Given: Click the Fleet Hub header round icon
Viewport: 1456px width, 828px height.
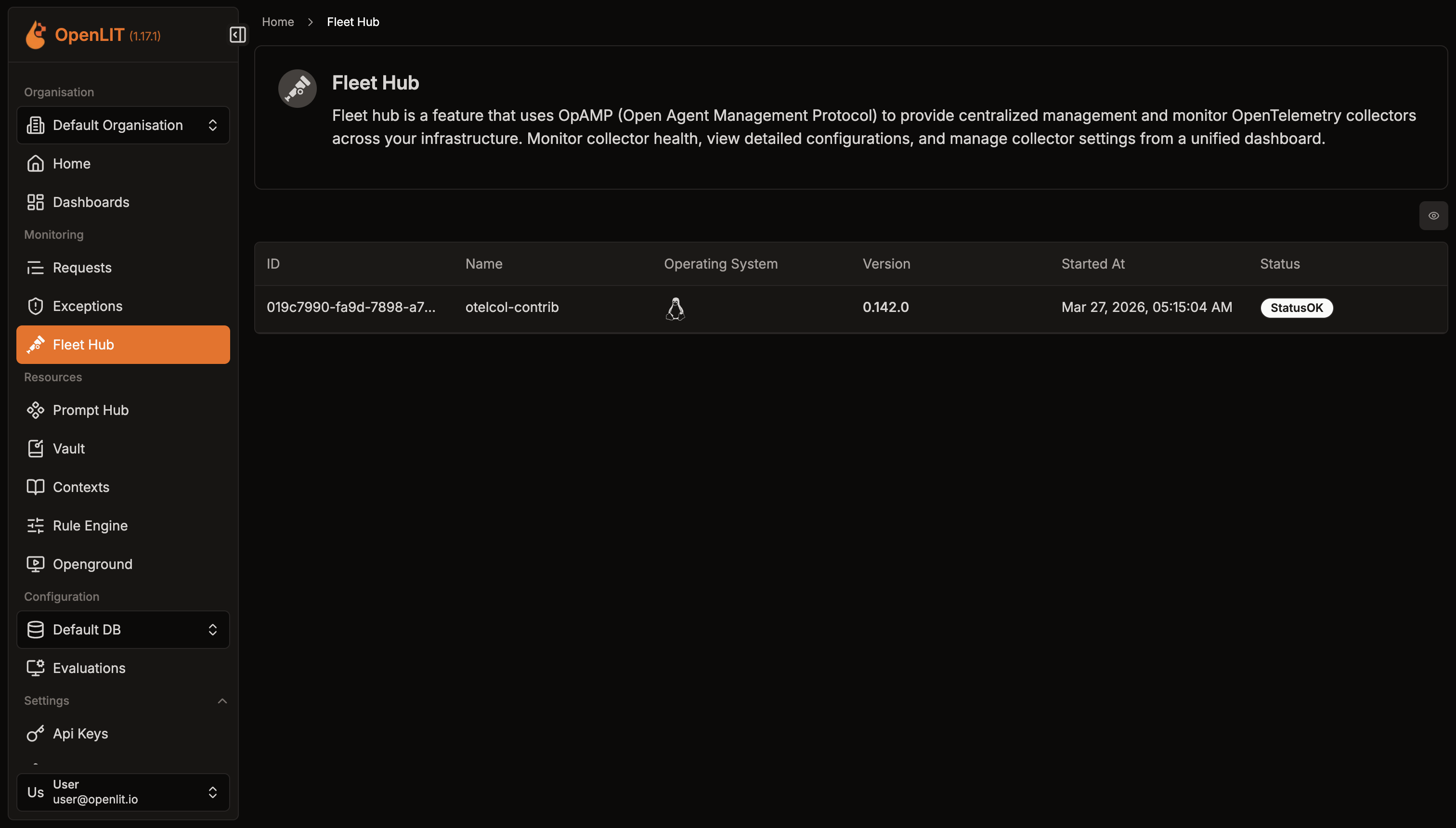Looking at the screenshot, I should point(298,89).
